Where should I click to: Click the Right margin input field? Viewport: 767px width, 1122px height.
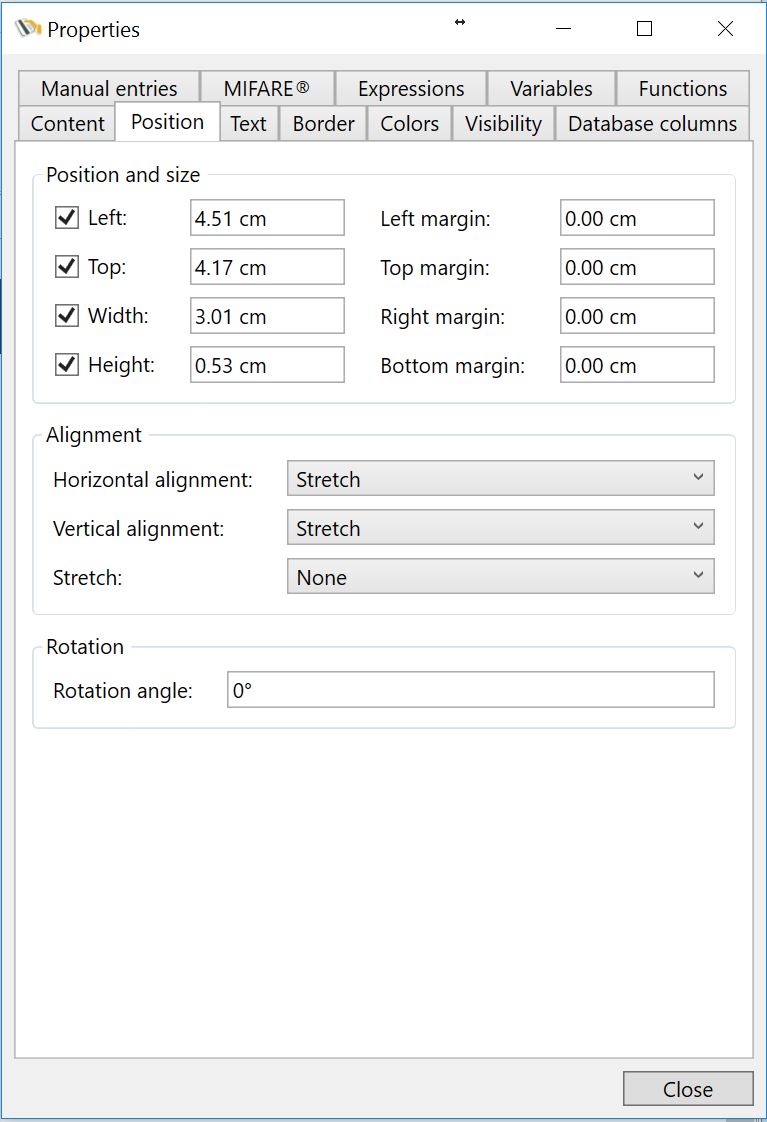[x=637, y=316]
